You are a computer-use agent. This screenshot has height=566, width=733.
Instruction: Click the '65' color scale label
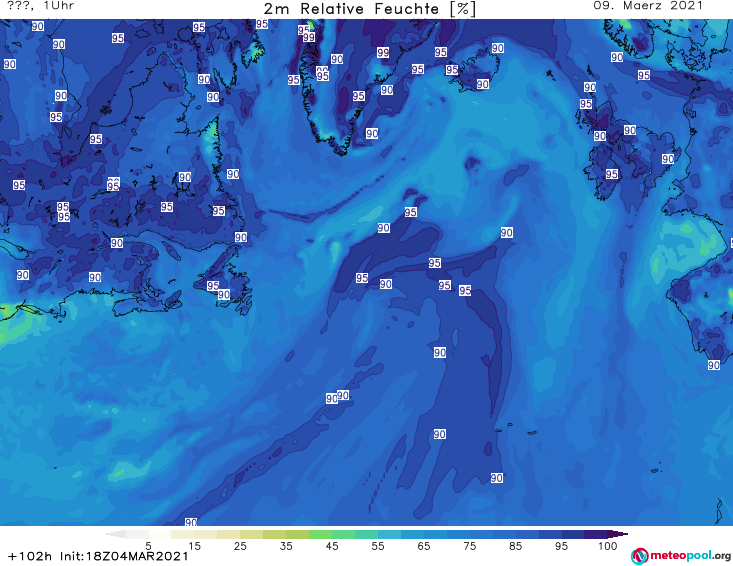click(424, 546)
